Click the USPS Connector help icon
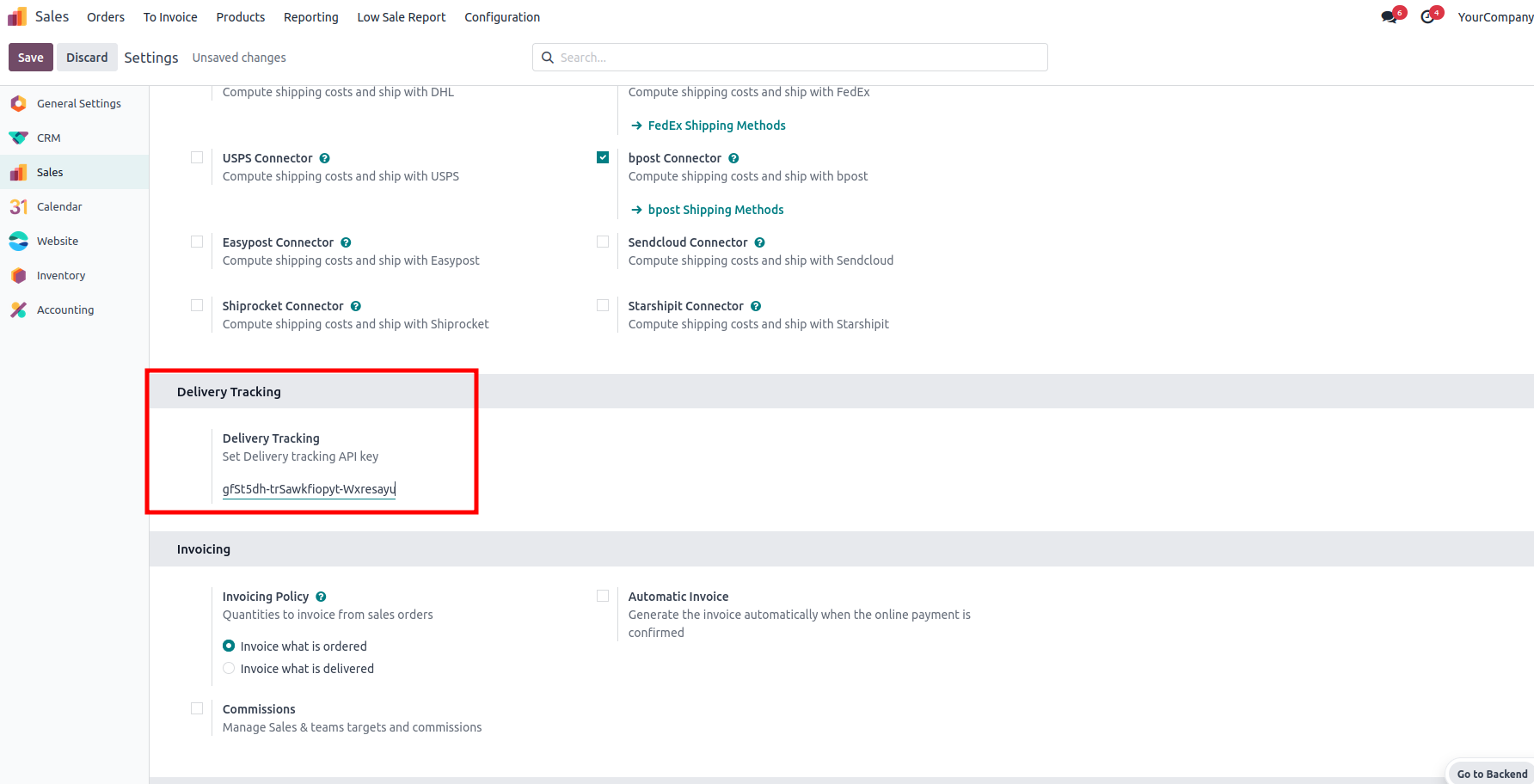The width and height of the screenshot is (1534, 784). pyautogui.click(x=325, y=158)
